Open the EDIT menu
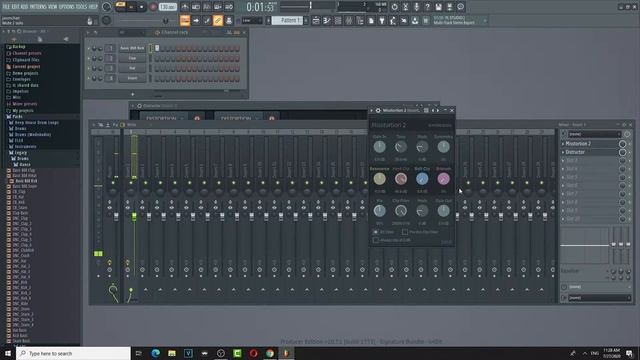Viewport: 640px width, 360px height. click(15, 7)
